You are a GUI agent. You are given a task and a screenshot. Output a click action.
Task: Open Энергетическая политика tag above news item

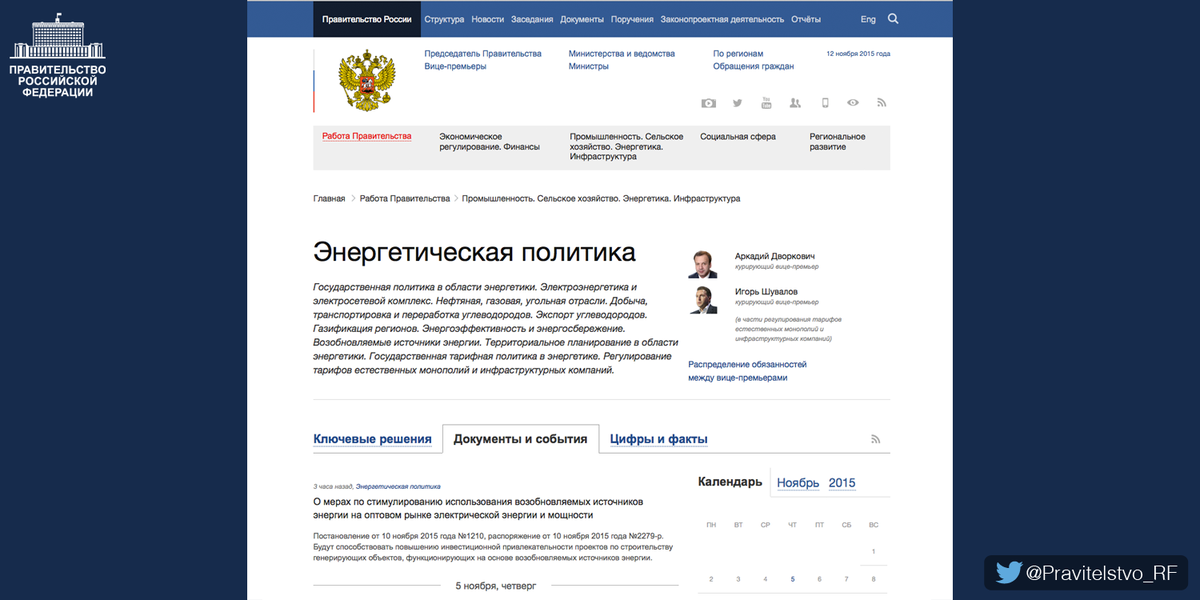tap(398, 485)
